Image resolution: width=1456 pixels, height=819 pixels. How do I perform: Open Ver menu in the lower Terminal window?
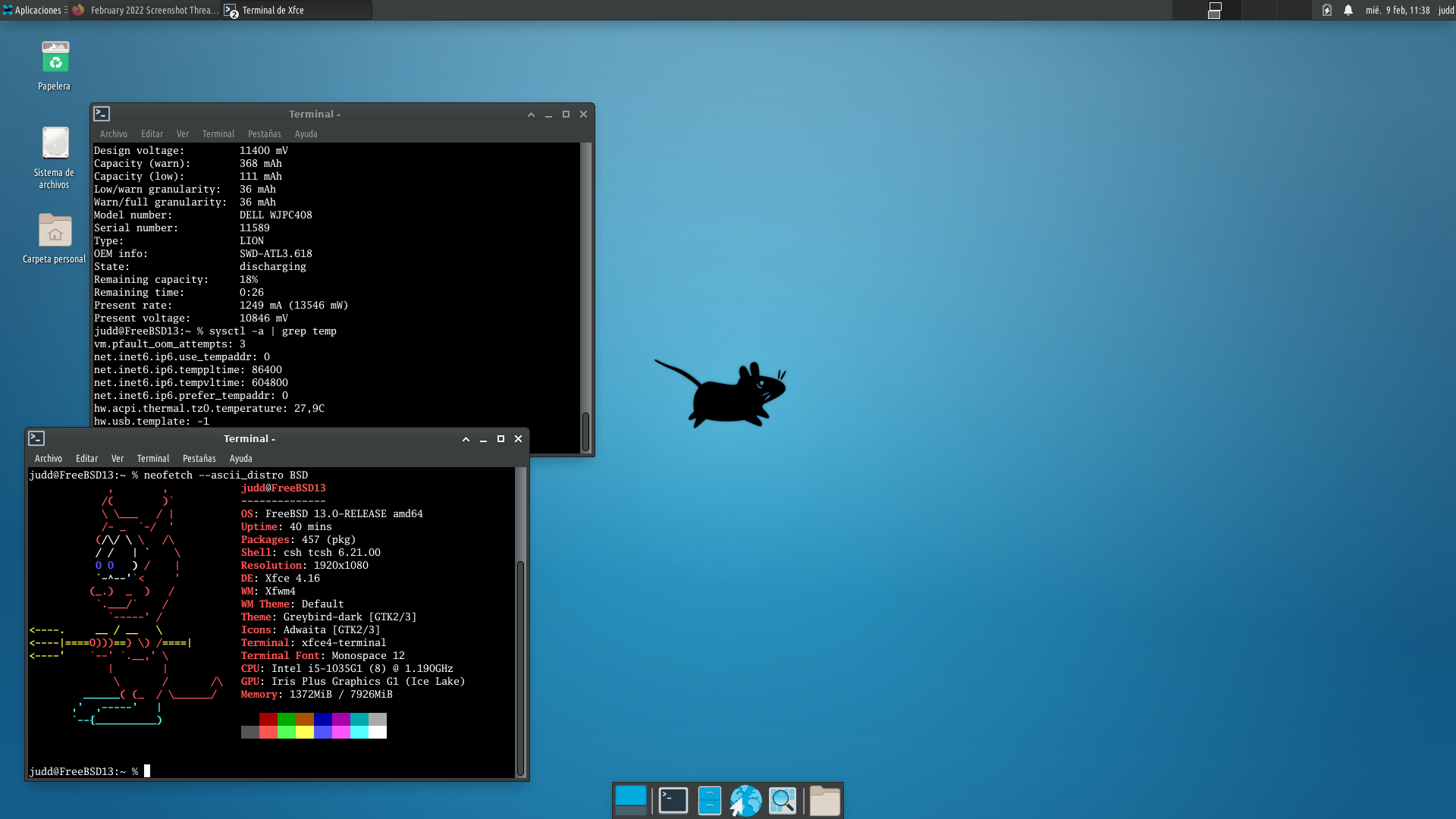tap(118, 458)
